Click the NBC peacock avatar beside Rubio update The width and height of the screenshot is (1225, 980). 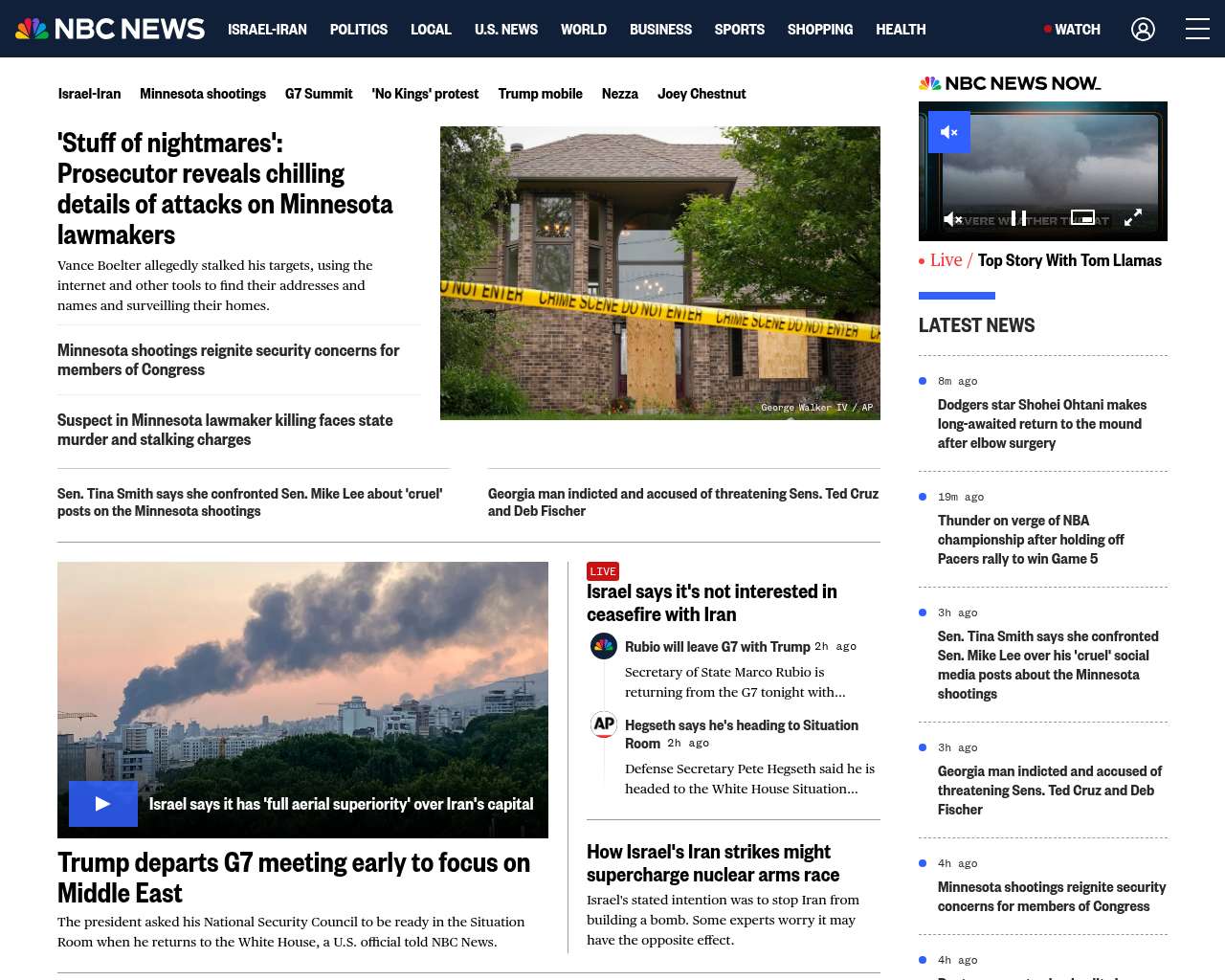click(x=604, y=647)
